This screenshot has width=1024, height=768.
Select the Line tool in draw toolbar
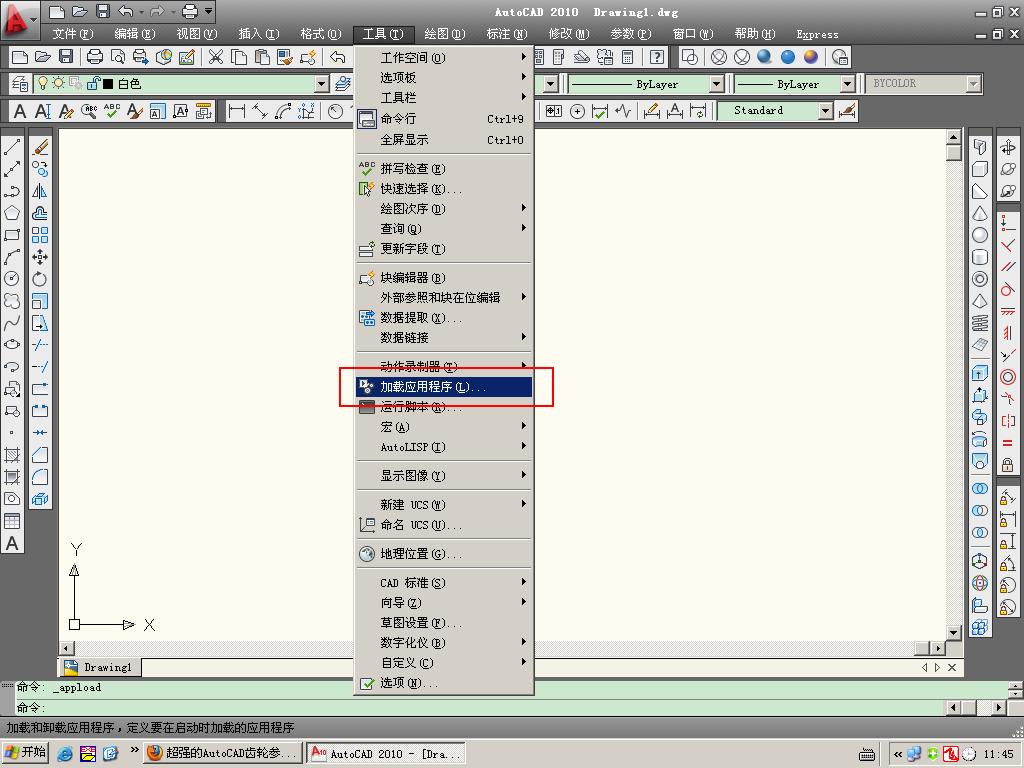point(12,147)
